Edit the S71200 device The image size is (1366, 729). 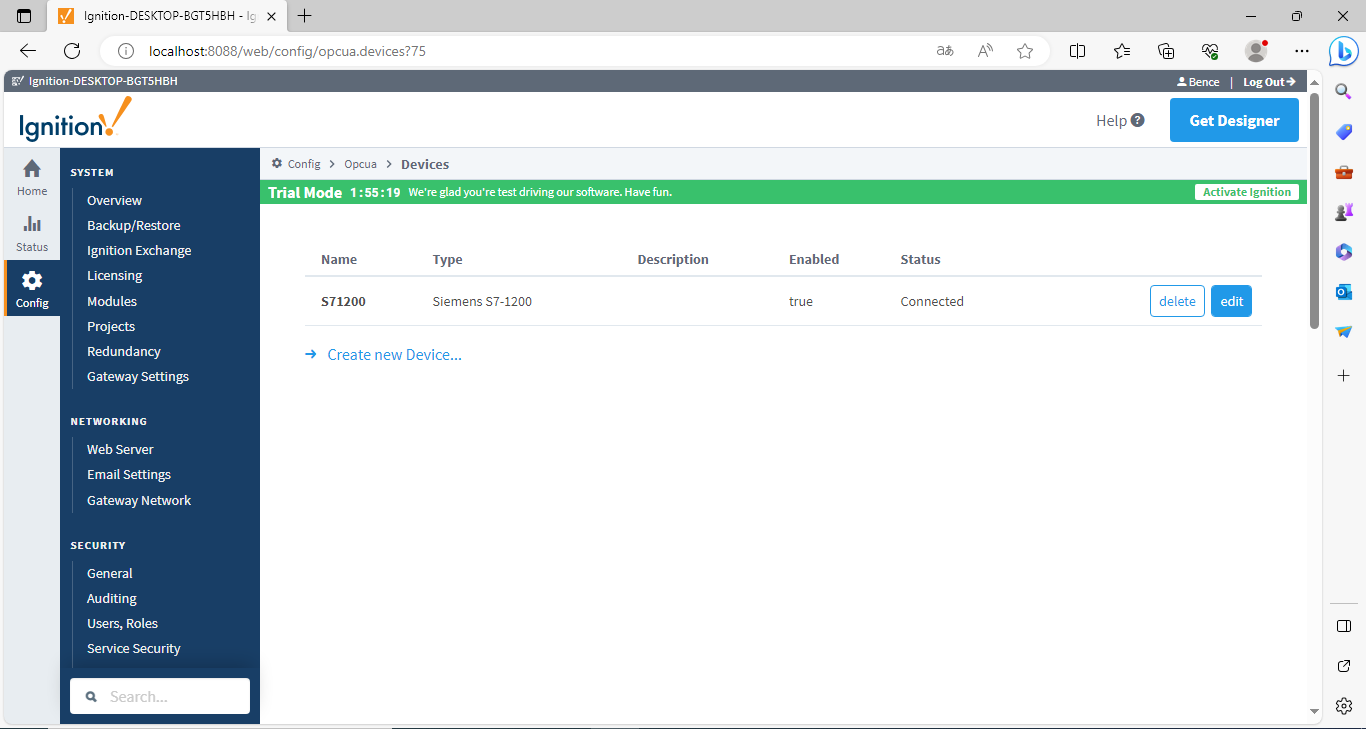pyautogui.click(x=1231, y=301)
